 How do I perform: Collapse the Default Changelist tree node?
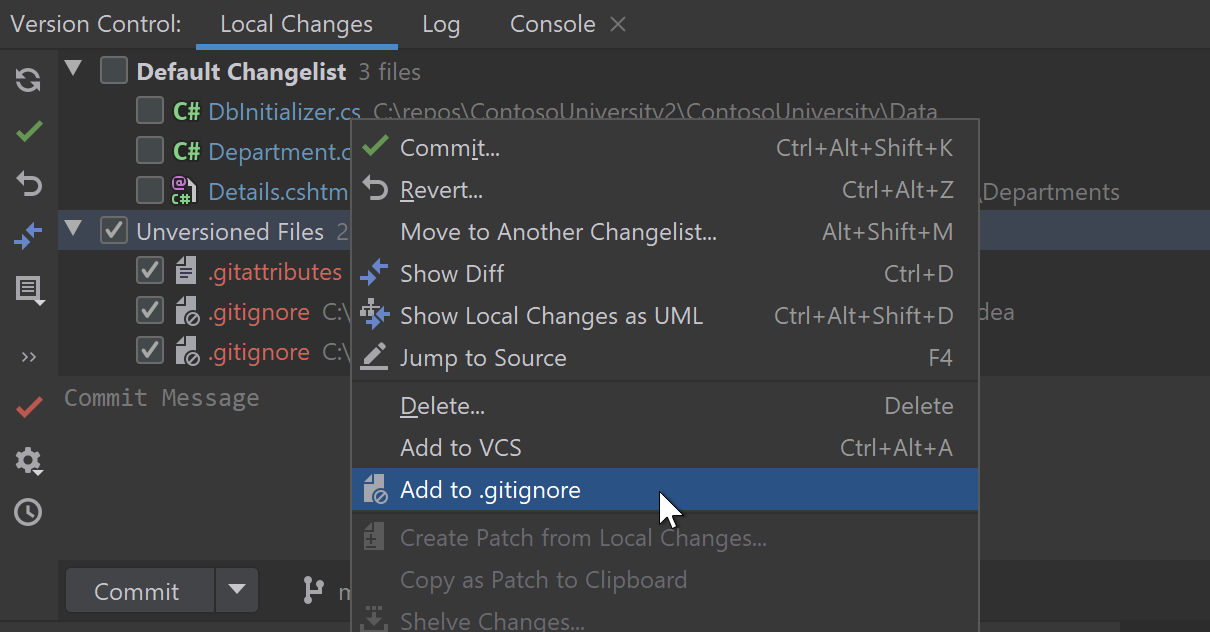click(x=73, y=69)
